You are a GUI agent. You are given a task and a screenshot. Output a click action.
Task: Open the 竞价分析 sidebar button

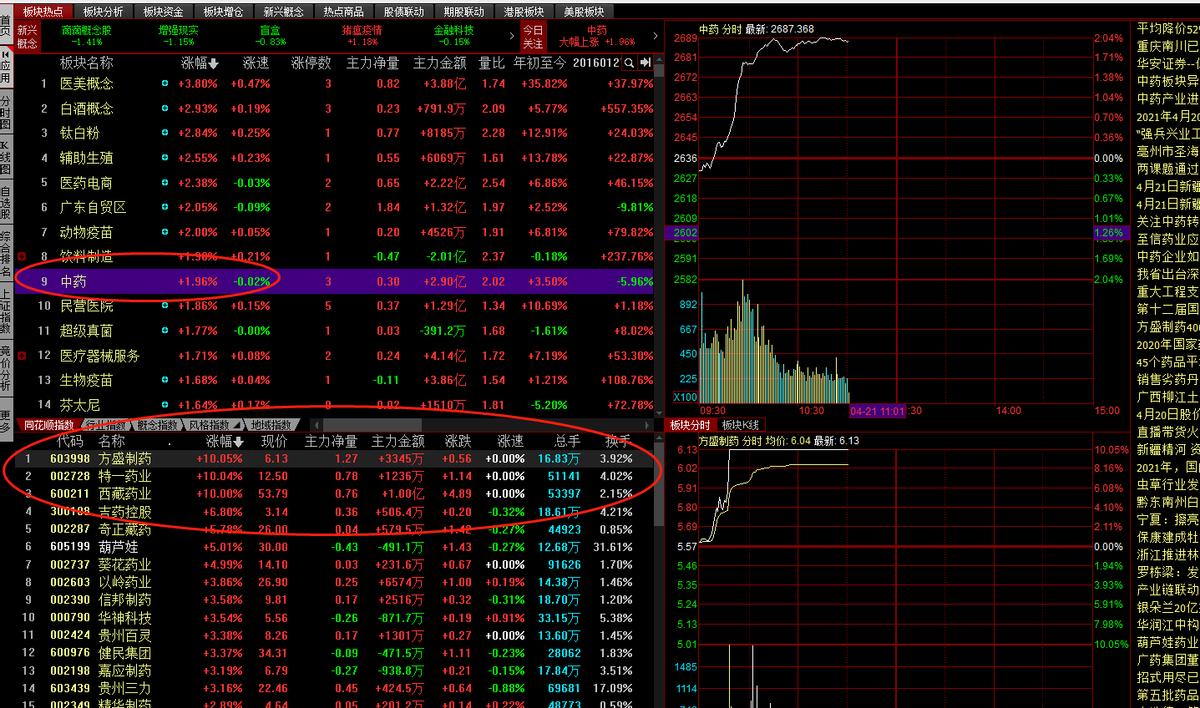6,368
